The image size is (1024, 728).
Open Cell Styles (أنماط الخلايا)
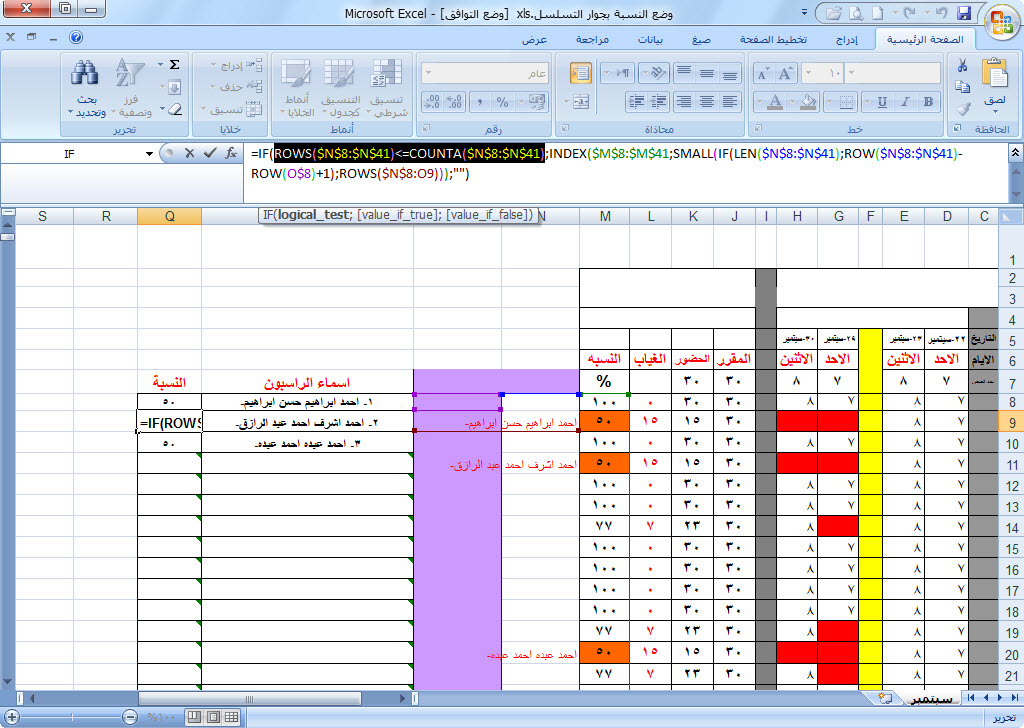coord(296,88)
